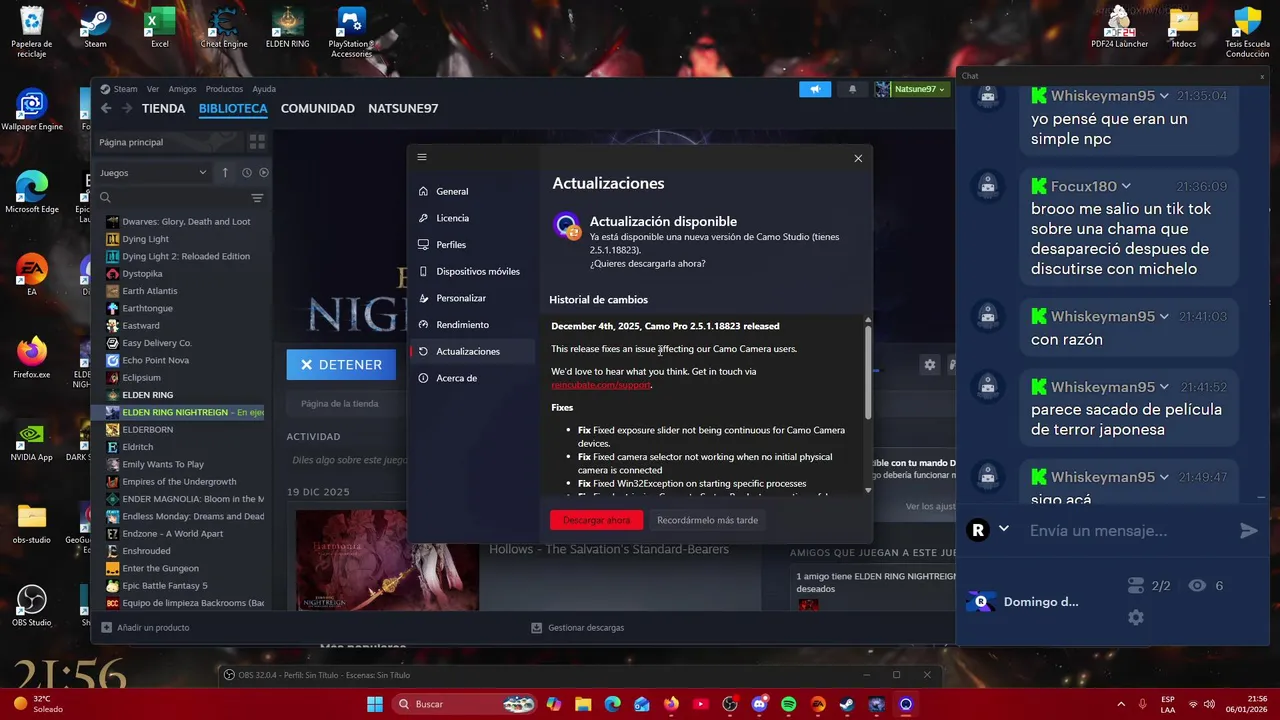Click the Descargar ahora button
The width and height of the screenshot is (1280, 720).
(x=596, y=520)
